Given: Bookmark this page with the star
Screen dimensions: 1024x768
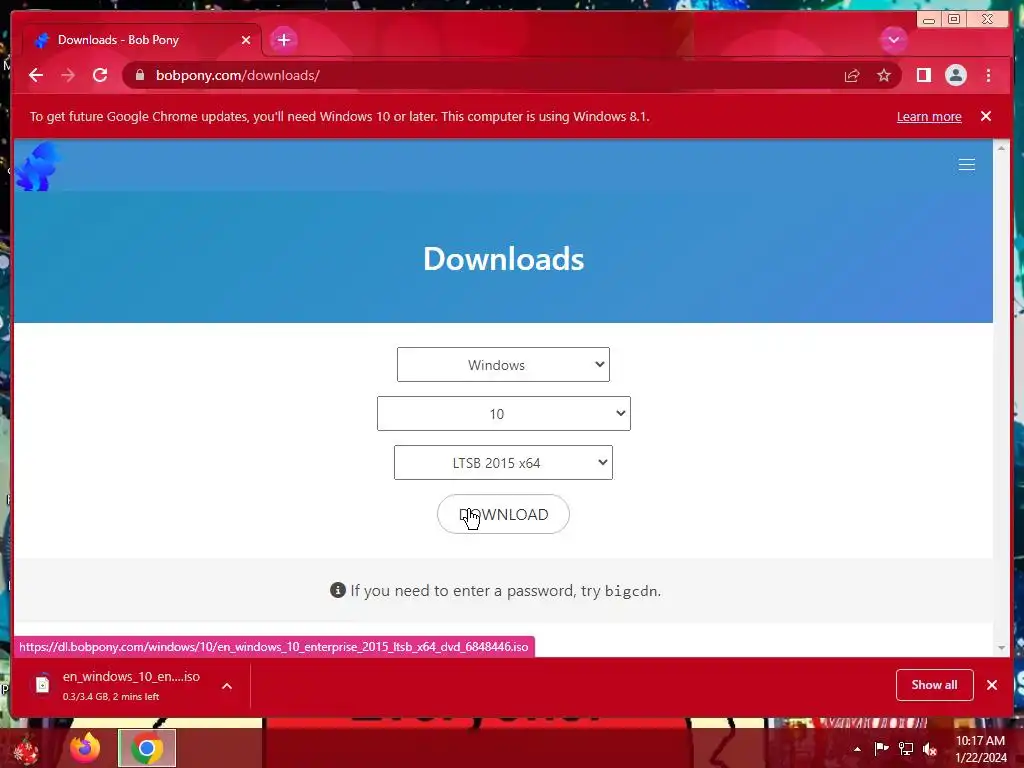Looking at the screenshot, I should (x=884, y=76).
